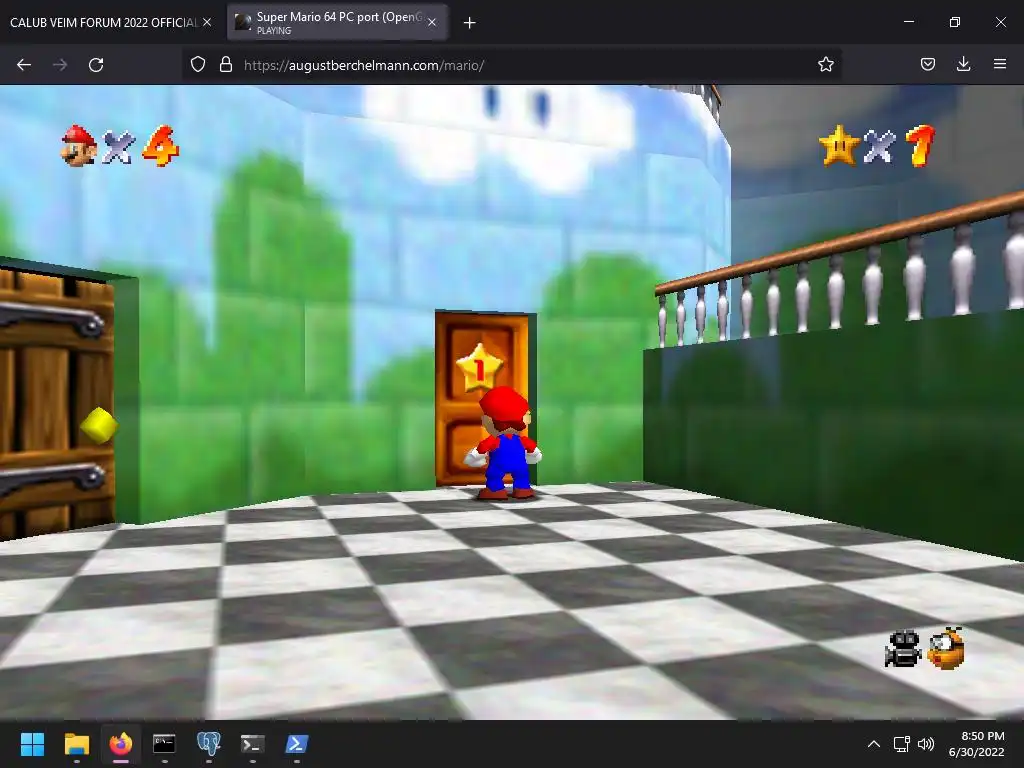The image size is (1024, 768).
Task: Switch to CALUB VEIM FORUM 2022 tab
Action: click(x=103, y=23)
